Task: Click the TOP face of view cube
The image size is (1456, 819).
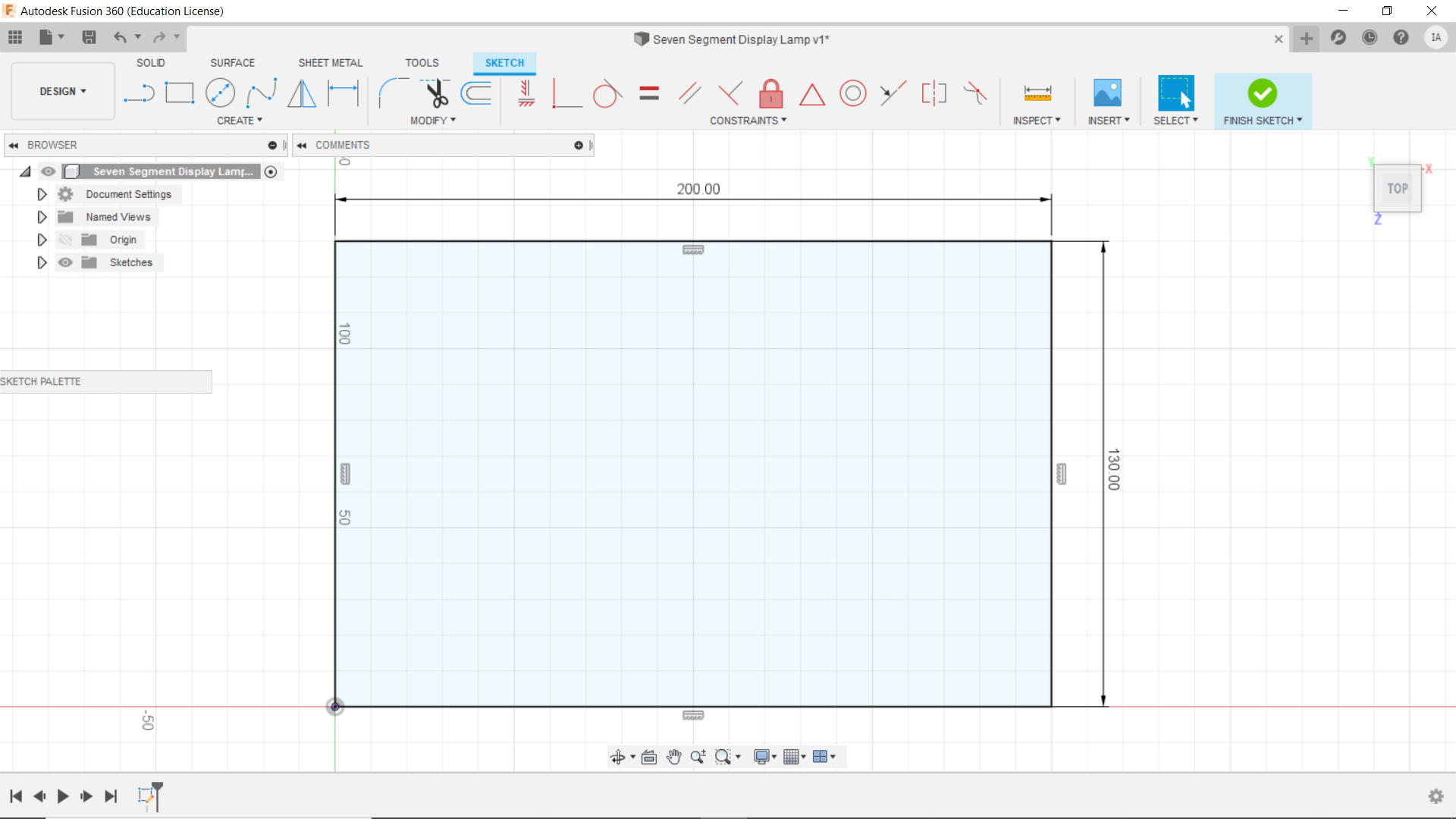Action: click(x=1397, y=188)
